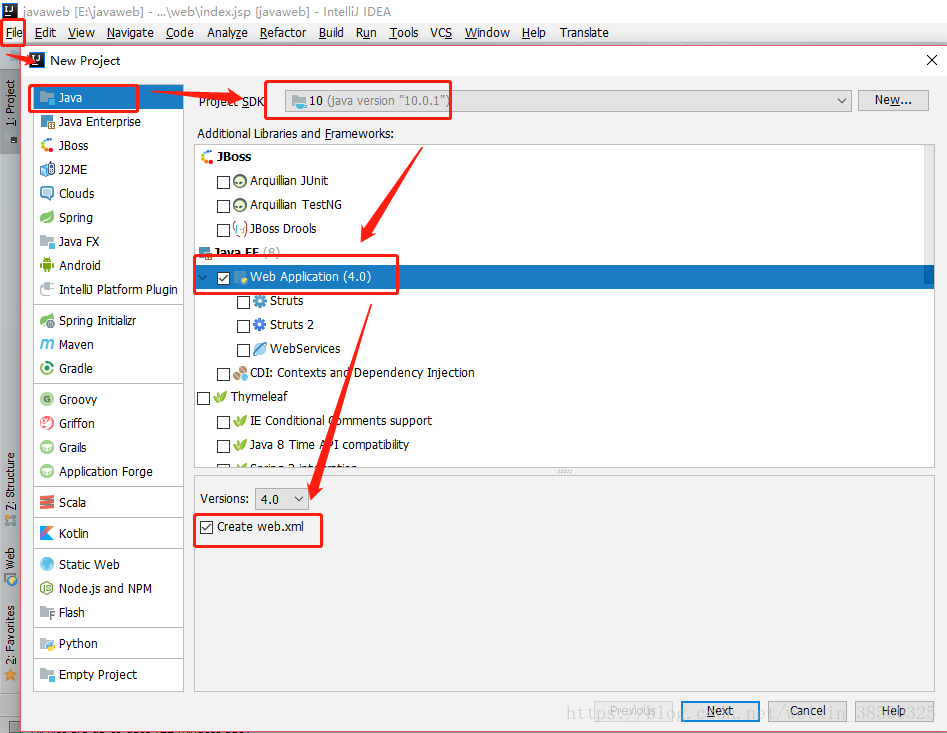The width and height of the screenshot is (947, 733).
Task: Close the New Project dialog
Action: pyautogui.click(x=932, y=60)
